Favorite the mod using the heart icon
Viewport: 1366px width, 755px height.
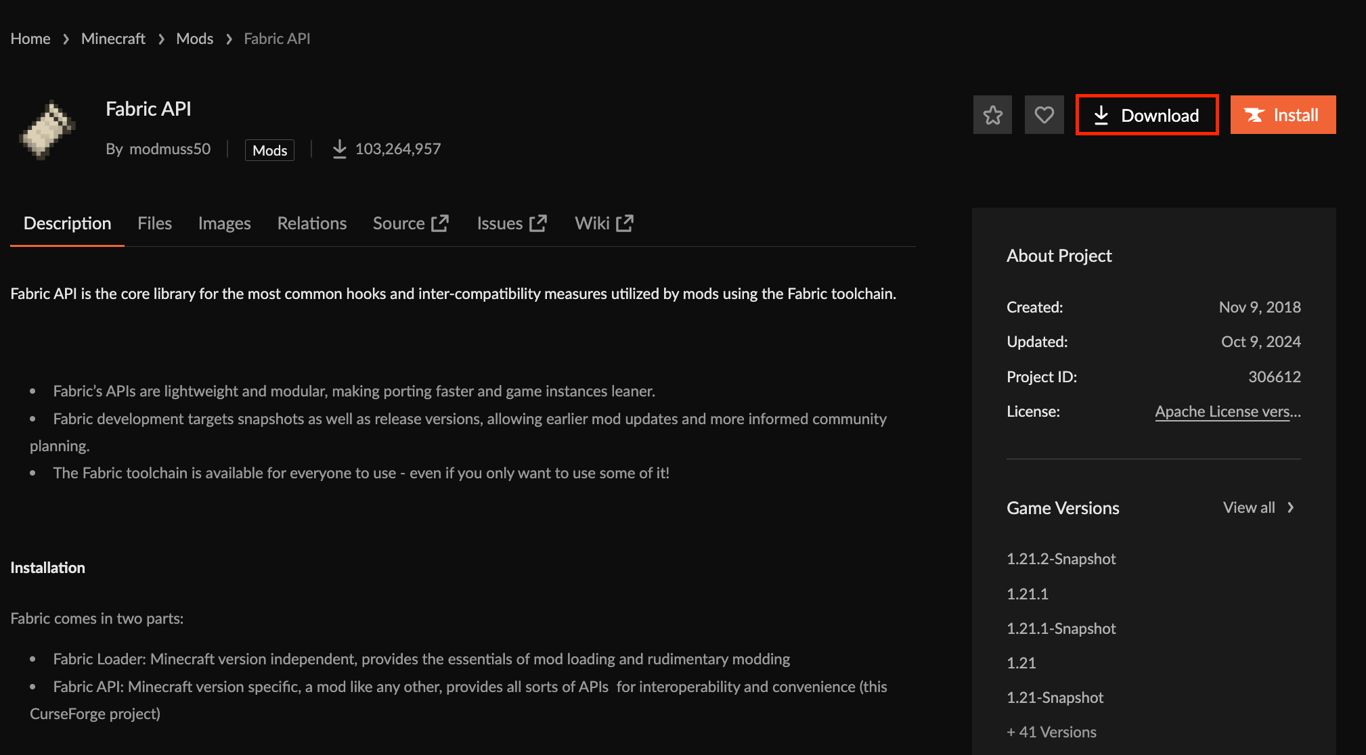click(x=1044, y=114)
